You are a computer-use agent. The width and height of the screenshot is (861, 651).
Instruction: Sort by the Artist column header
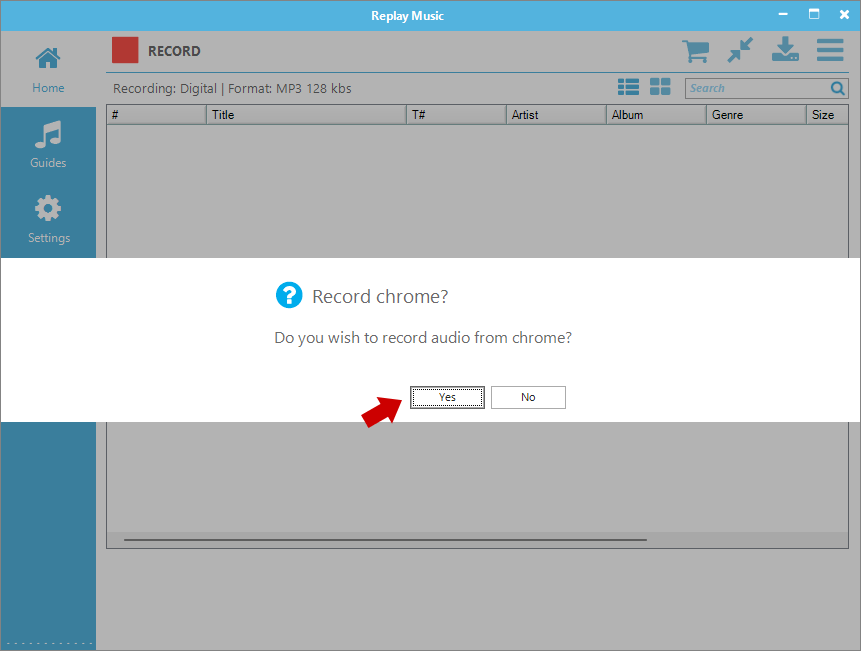click(556, 115)
